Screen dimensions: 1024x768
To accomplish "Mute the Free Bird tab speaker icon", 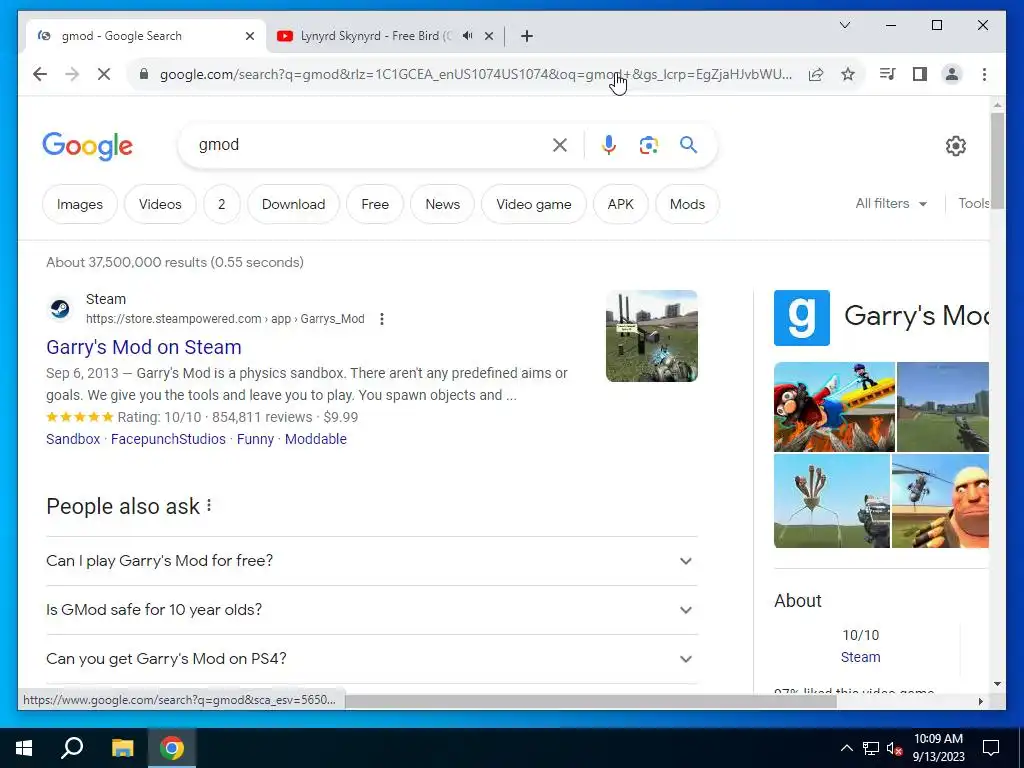I will click(x=468, y=36).
